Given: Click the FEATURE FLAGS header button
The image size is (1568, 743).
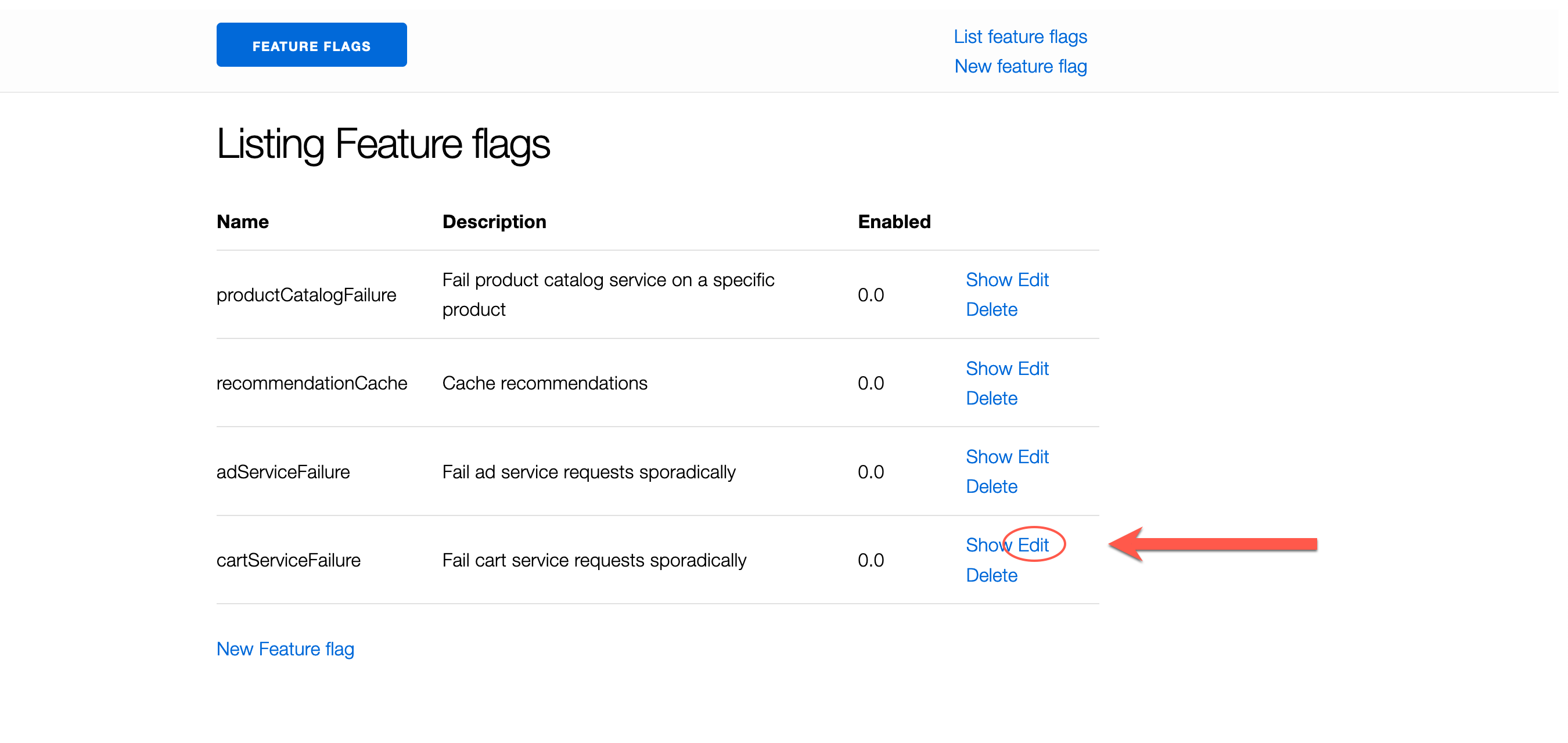Looking at the screenshot, I should point(311,45).
